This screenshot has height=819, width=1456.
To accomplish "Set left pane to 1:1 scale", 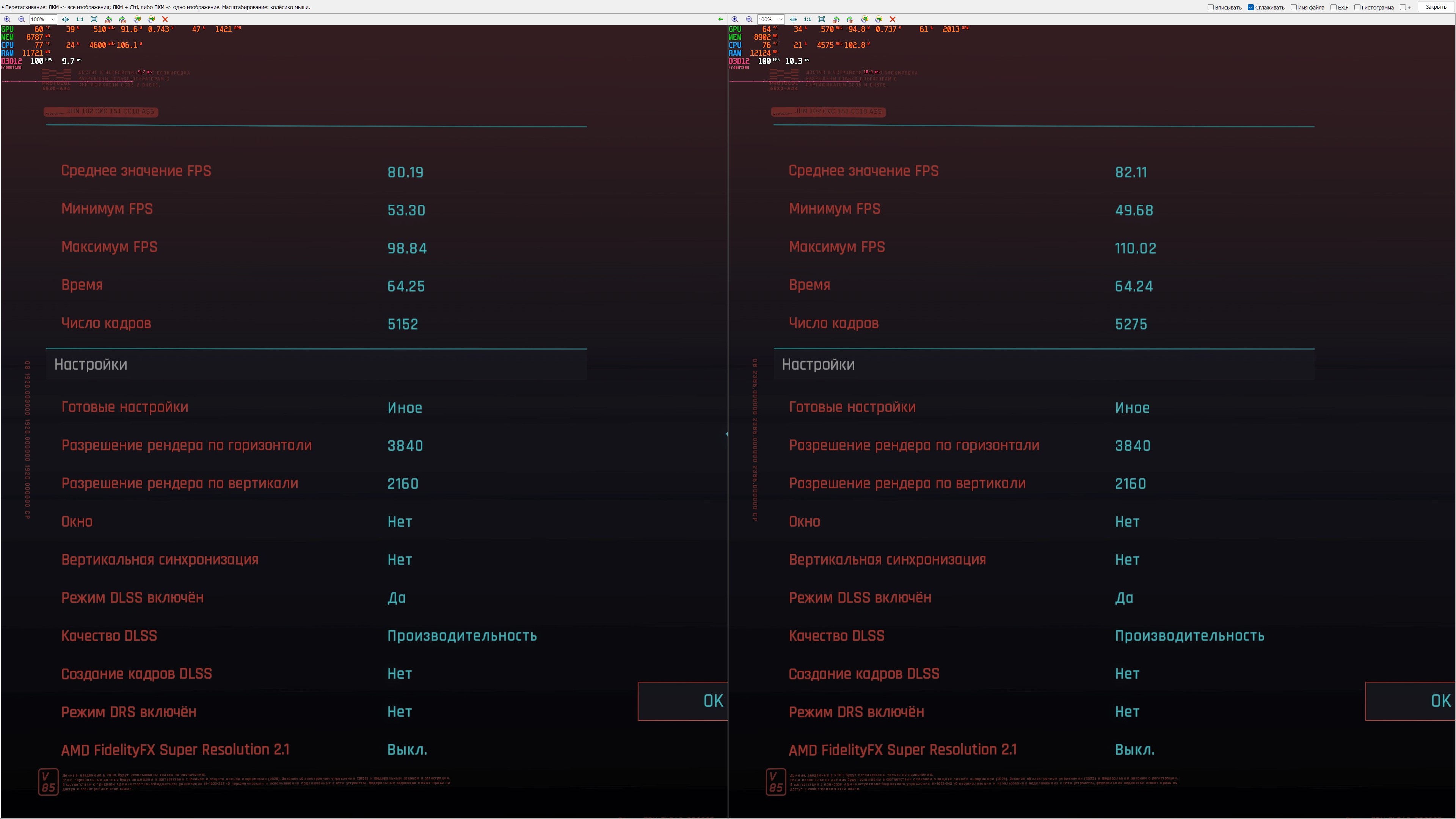I will [80, 20].
